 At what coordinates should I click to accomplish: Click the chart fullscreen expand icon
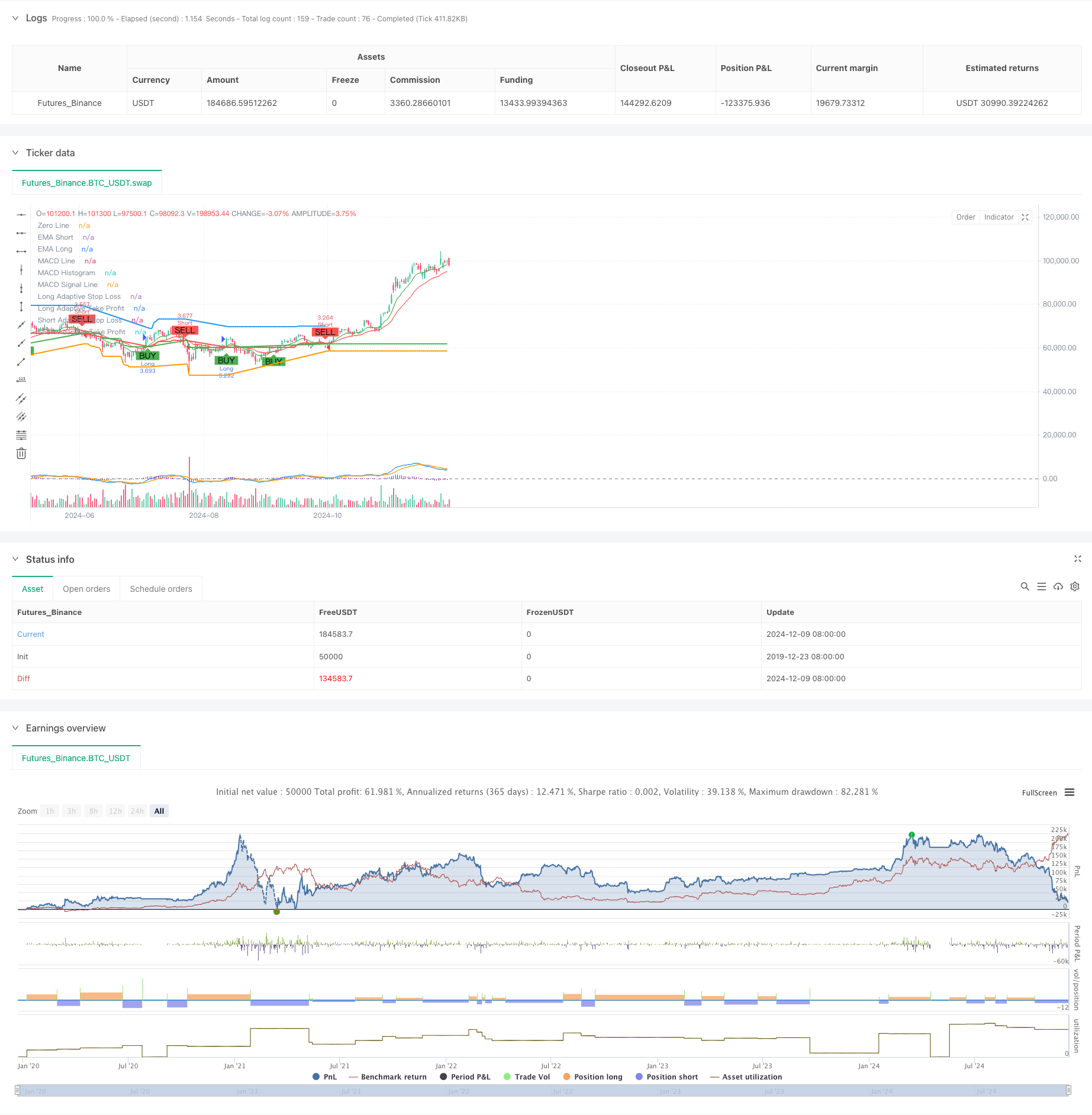click(x=1026, y=217)
